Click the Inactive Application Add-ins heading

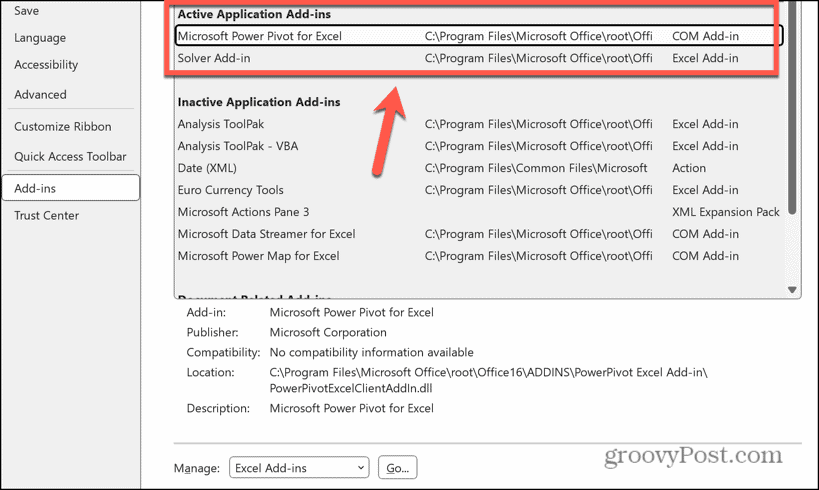(259, 102)
